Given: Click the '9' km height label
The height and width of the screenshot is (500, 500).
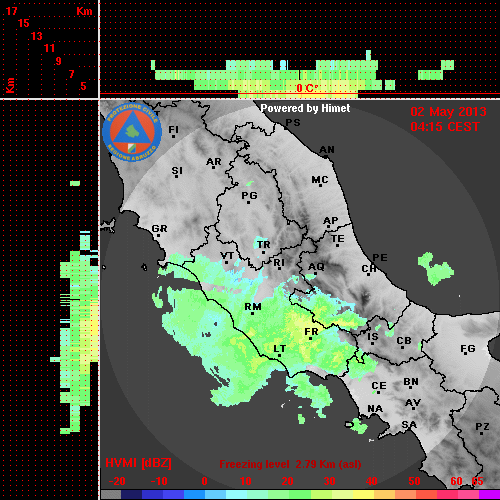Looking at the screenshot, I should (x=59, y=61).
